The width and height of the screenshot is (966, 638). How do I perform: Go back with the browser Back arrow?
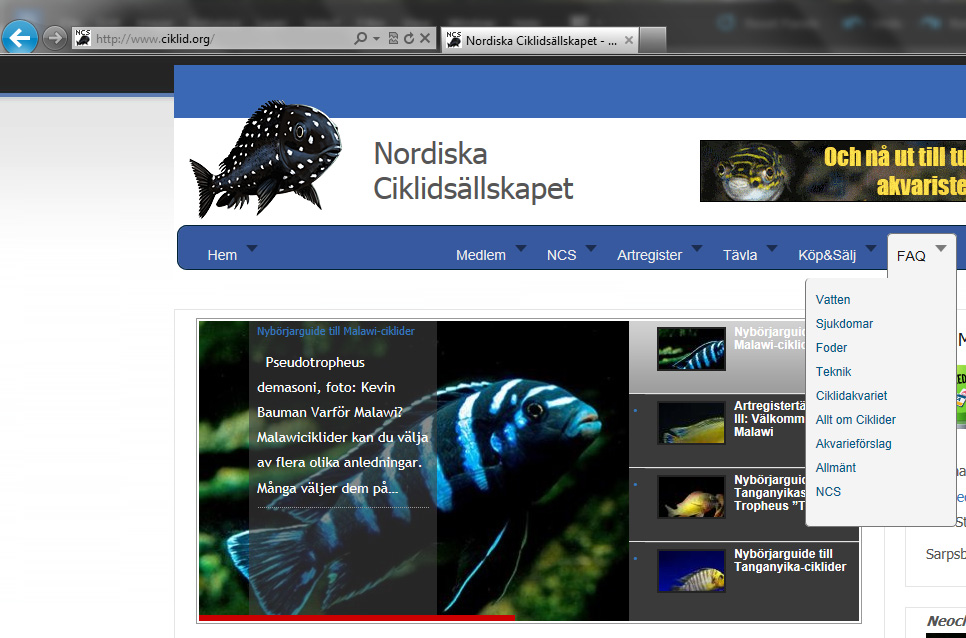pos(20,38)
